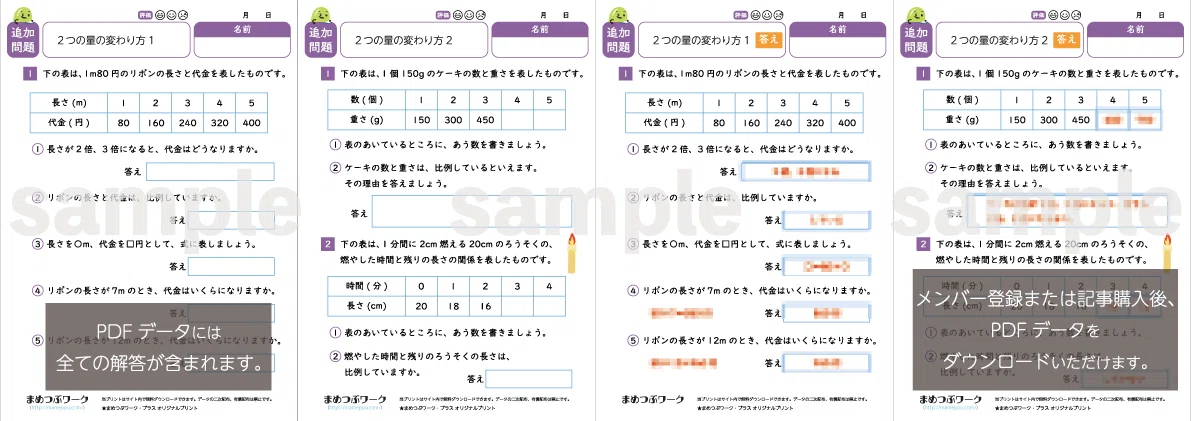Click the 20 cell in the candle length row
1191x421 pixels.
[422, 306]
